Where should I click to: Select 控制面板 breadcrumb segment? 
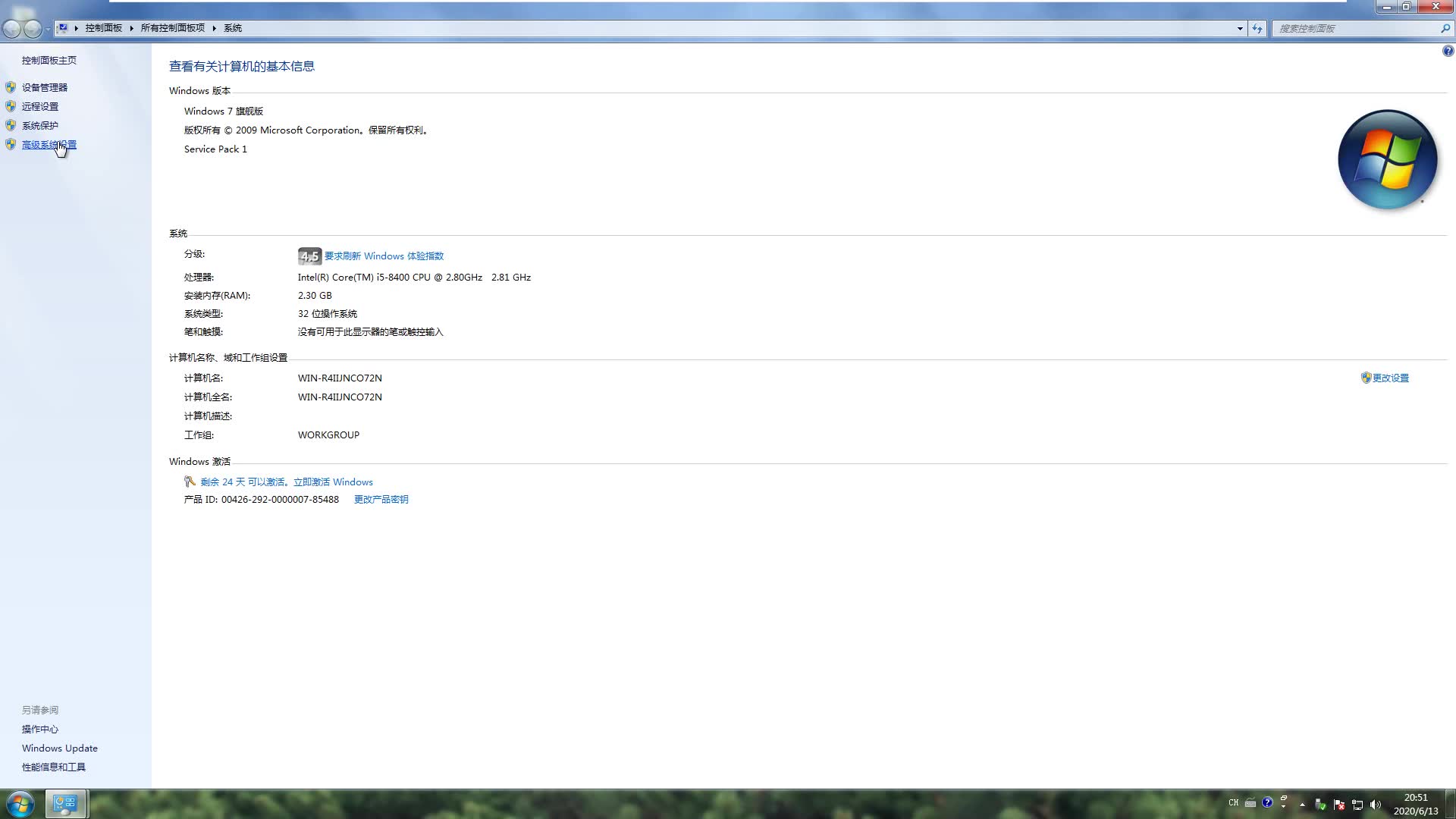[103, 28]
